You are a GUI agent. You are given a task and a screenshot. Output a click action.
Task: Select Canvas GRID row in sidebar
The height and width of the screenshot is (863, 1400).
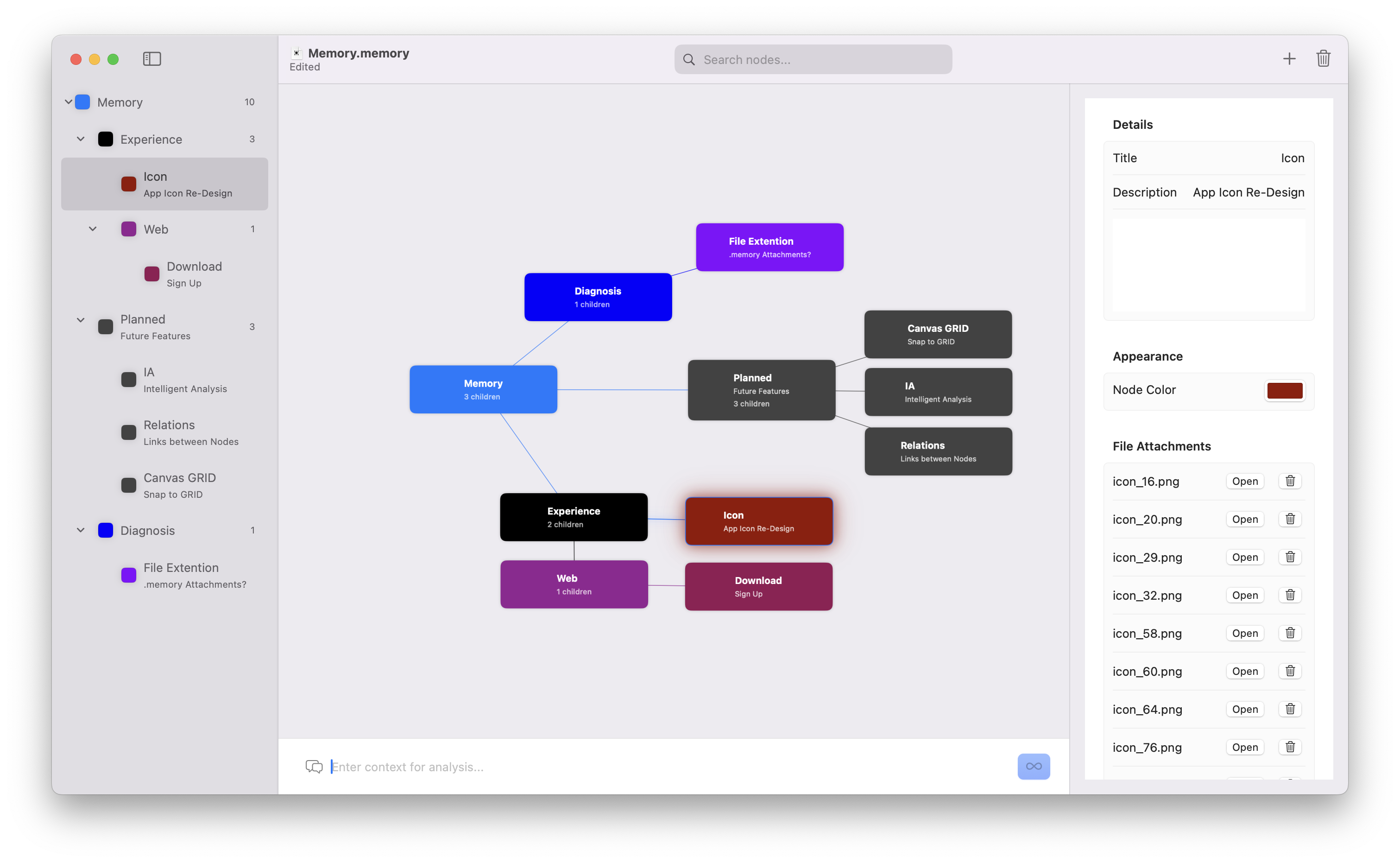pos(164,485)
